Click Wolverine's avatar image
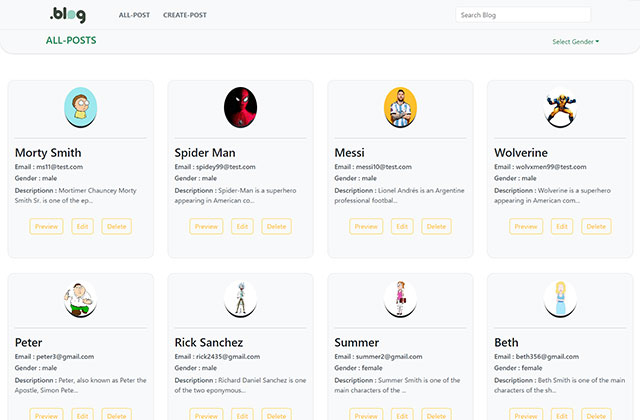This screenshot has height=420, width=640. (560, 107)
